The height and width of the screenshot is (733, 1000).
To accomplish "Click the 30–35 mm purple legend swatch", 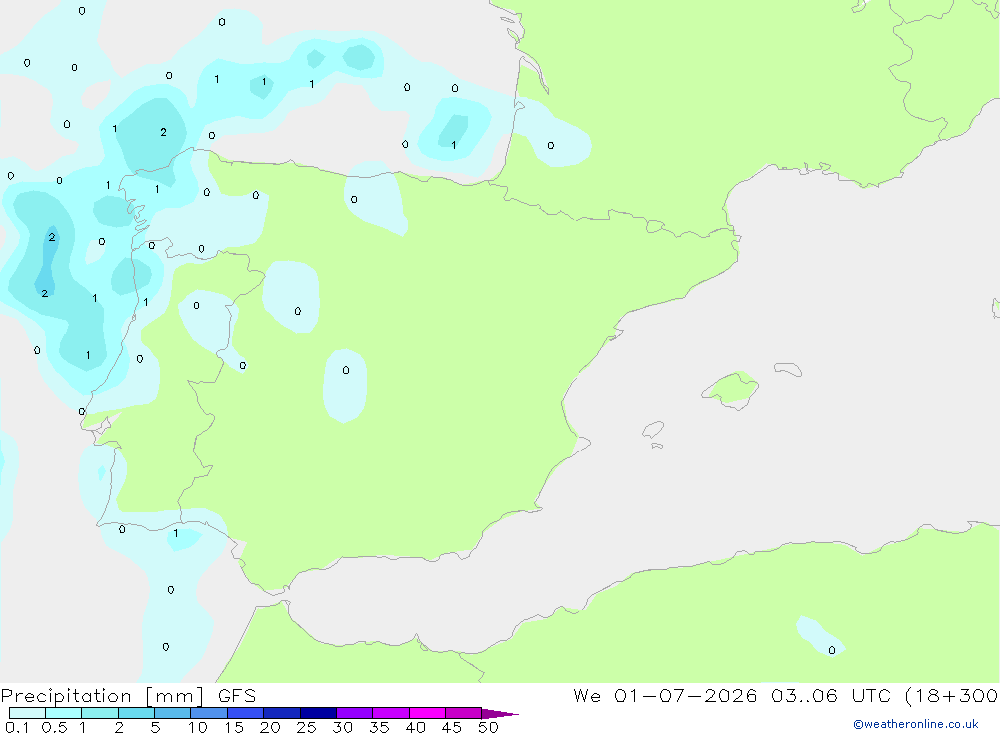I will click(x=355, y=713).
